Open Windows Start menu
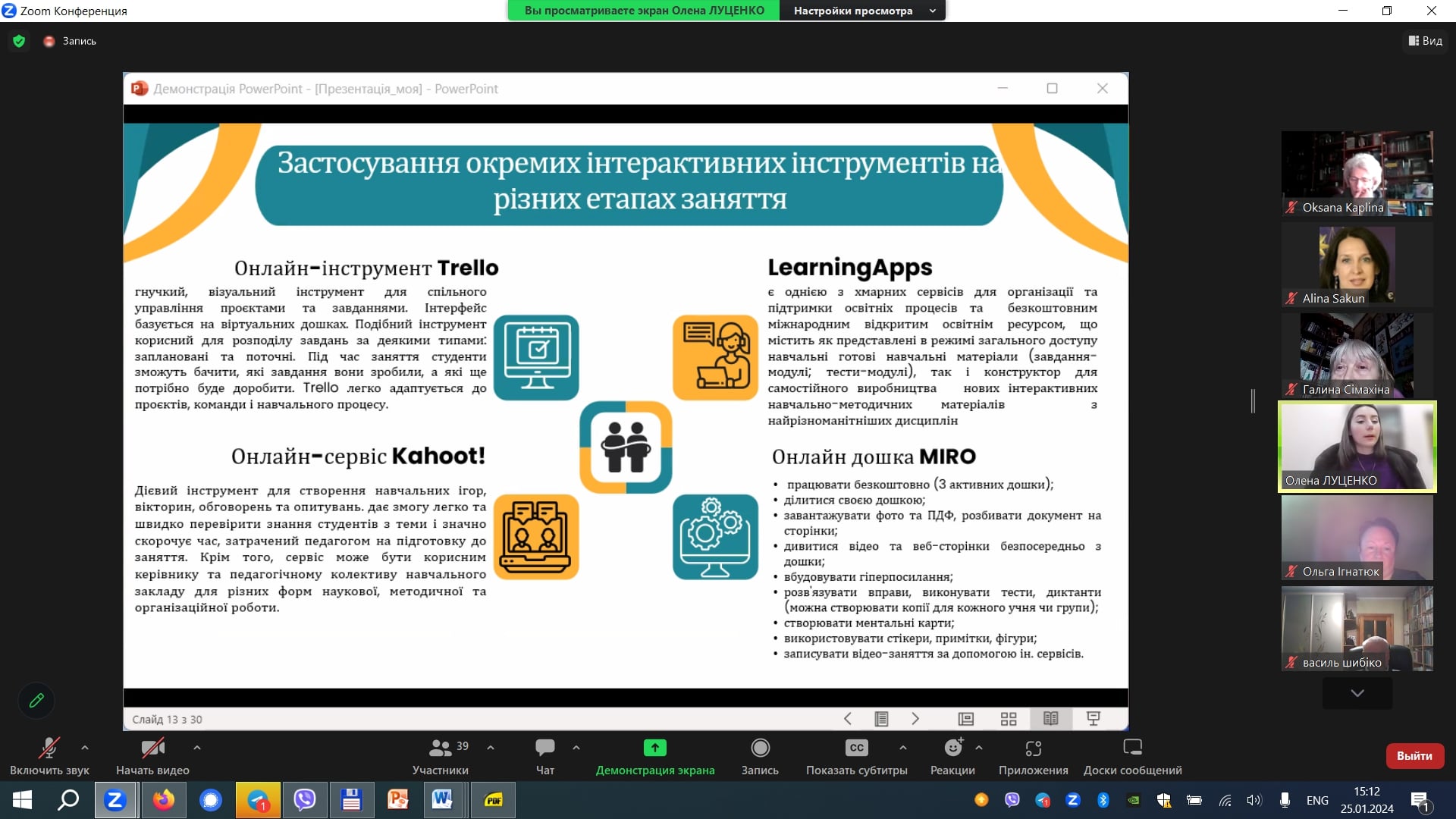1456x819 pixels. (x=22, y=800)
